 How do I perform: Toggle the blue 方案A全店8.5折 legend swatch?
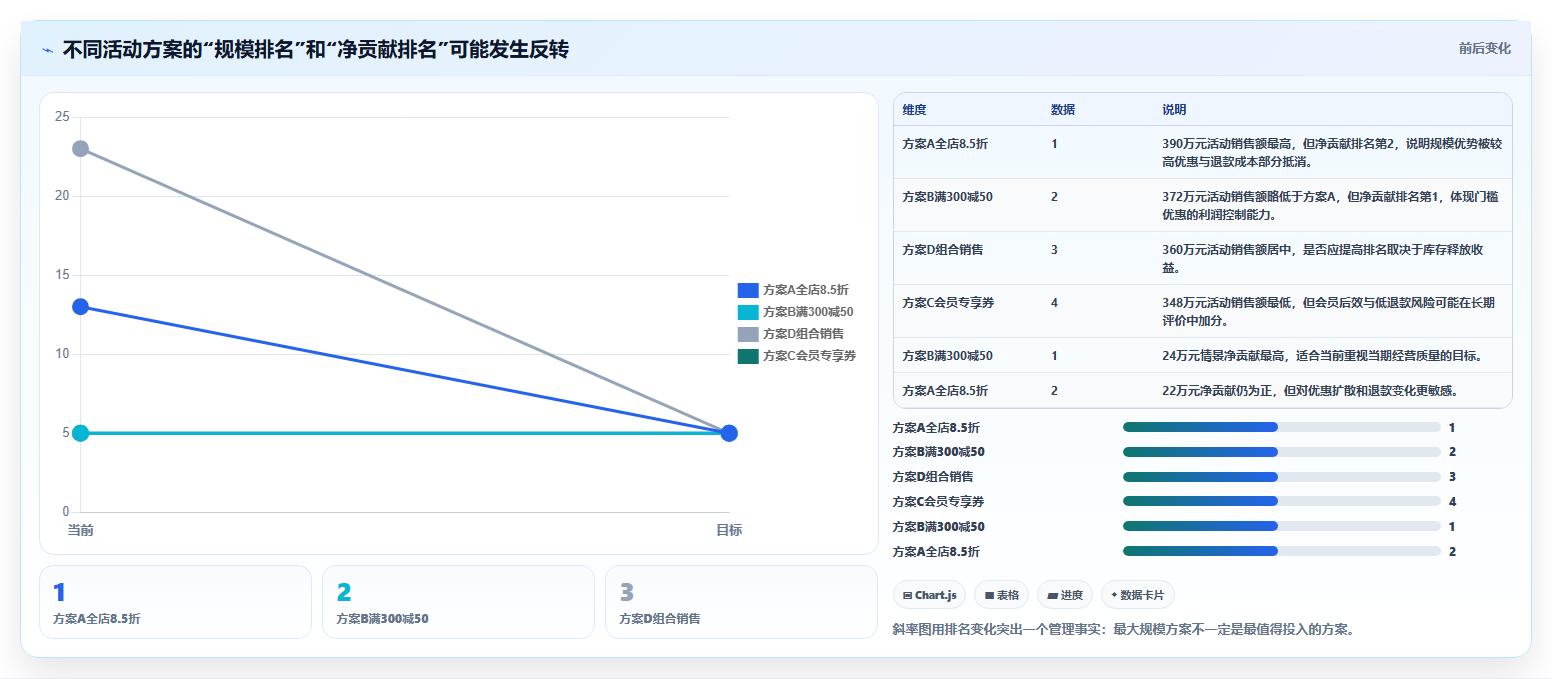coord(748,290)
